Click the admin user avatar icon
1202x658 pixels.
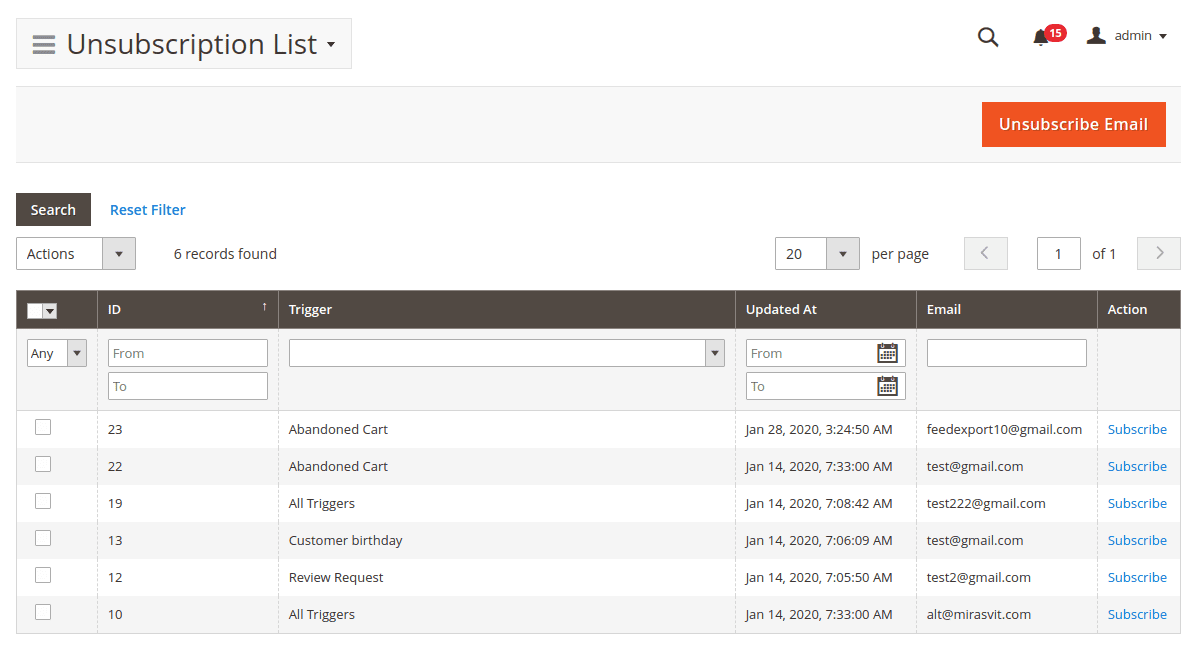[1096, 36]
